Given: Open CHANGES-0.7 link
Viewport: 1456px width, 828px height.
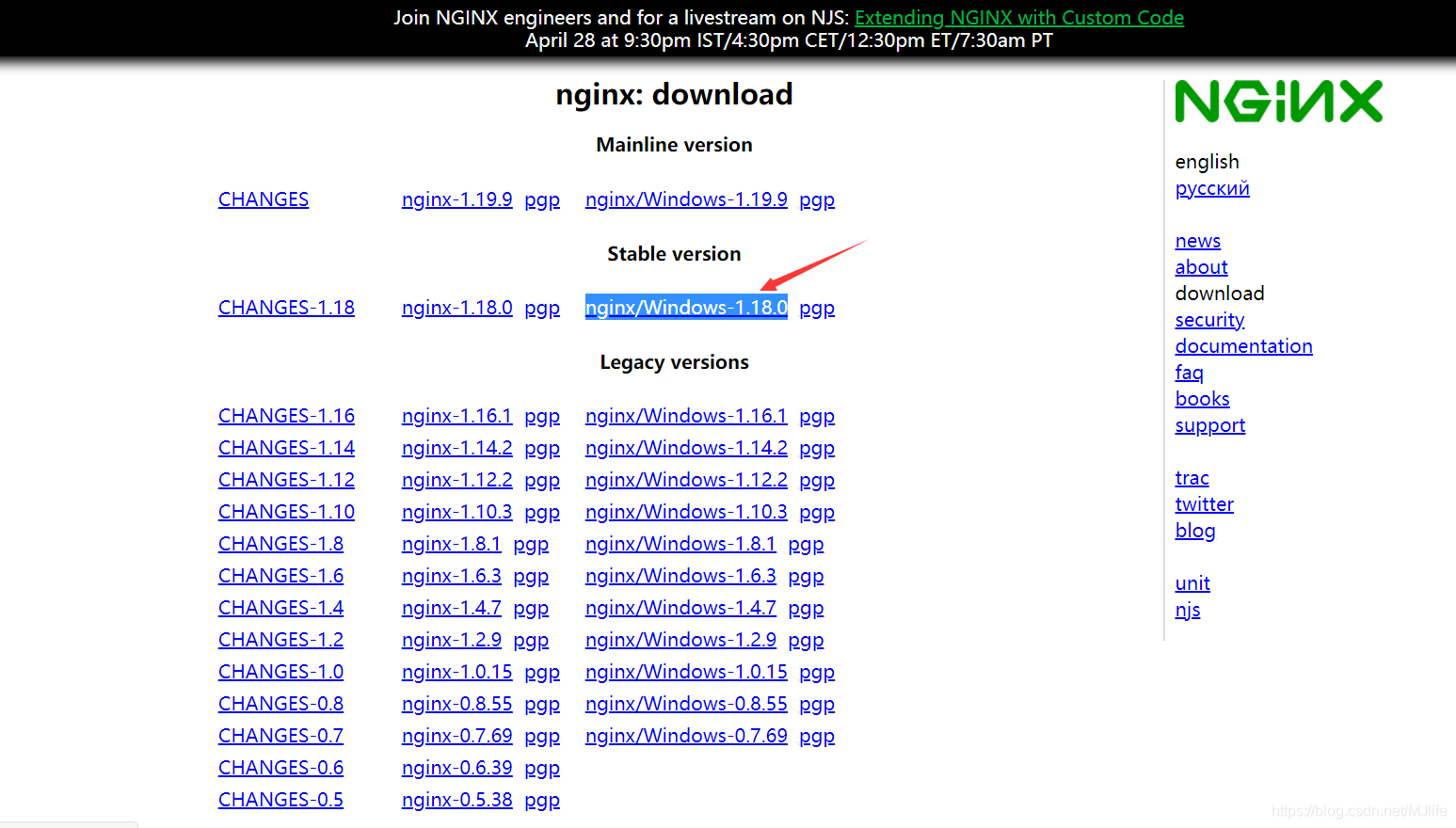Looking at the screenshot, I should click(x=280, y=736).
